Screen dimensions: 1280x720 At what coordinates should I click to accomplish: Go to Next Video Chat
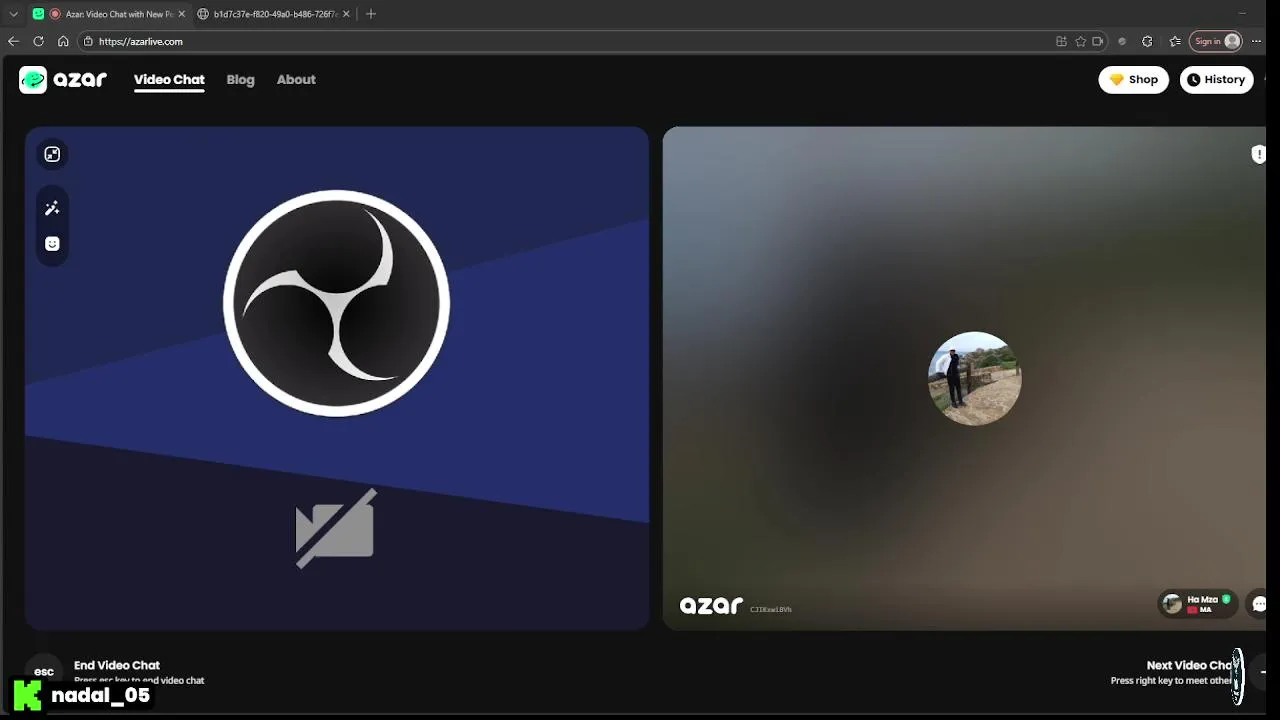pos(1190,665)
